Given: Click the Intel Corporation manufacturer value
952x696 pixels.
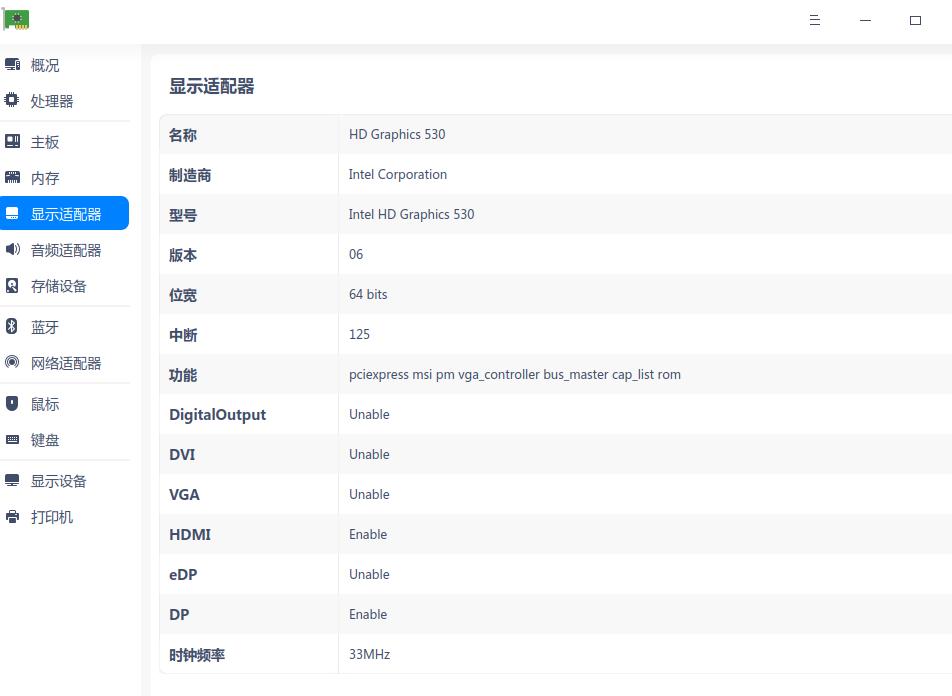Looking at the screenshot, I should (x=397, y=174).
